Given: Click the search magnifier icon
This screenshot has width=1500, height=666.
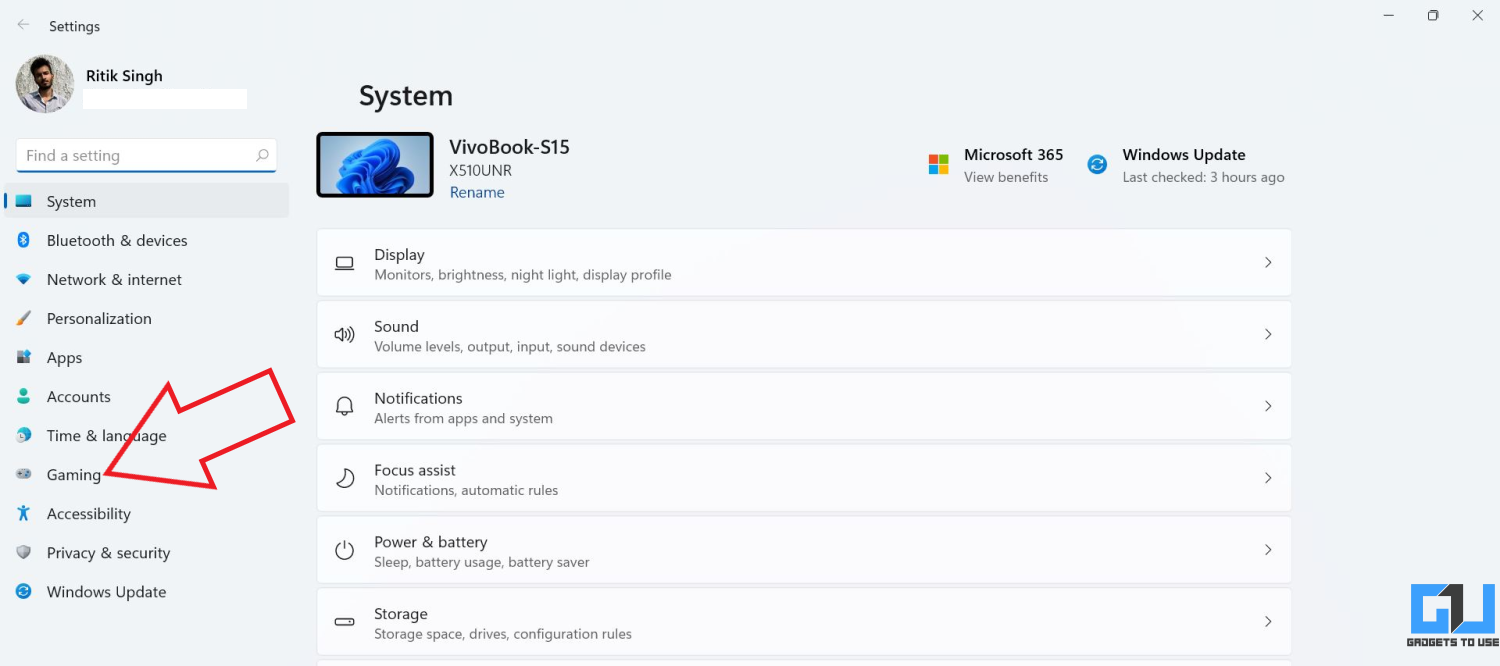Looking at the screenshot, I should tap(262, 155).
